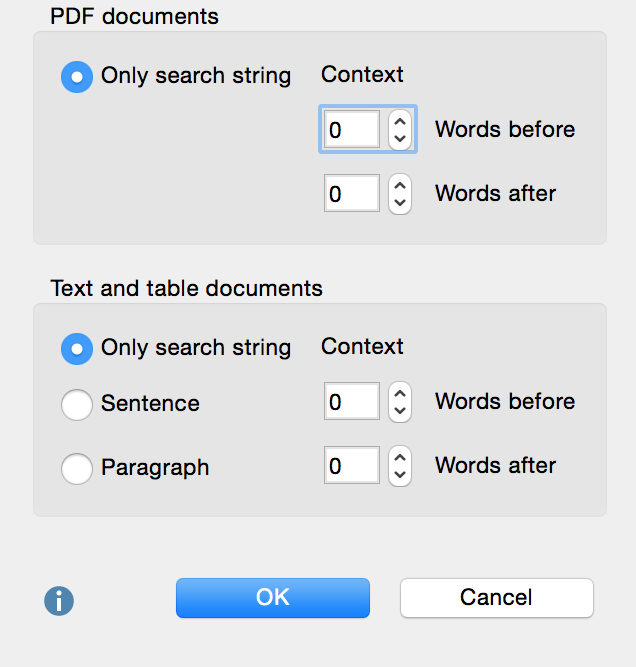Increase PDF 'Words after' stepper up arrow
636x667 pixels.
click(400, 184)
